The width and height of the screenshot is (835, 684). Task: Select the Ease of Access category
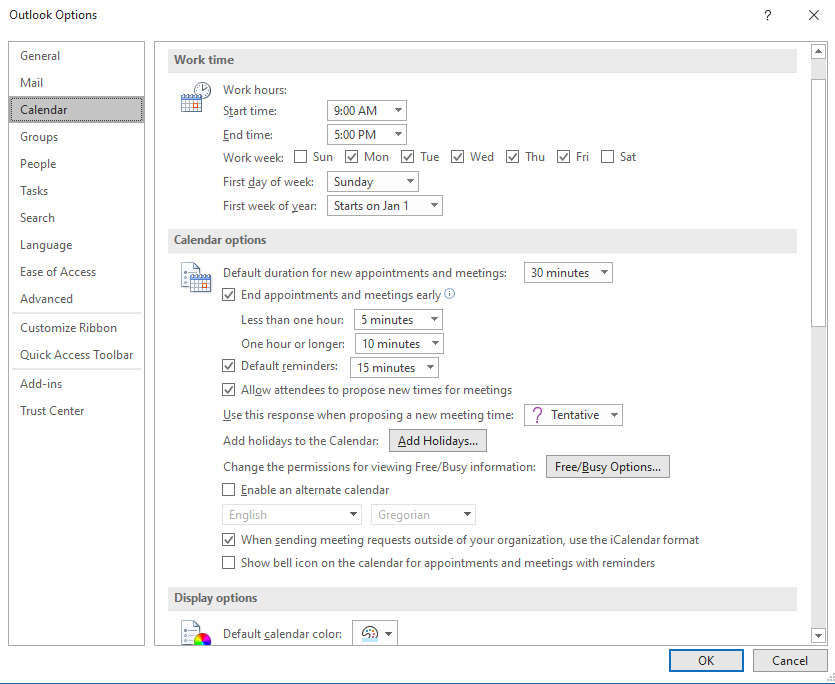[x=76, y=272]
